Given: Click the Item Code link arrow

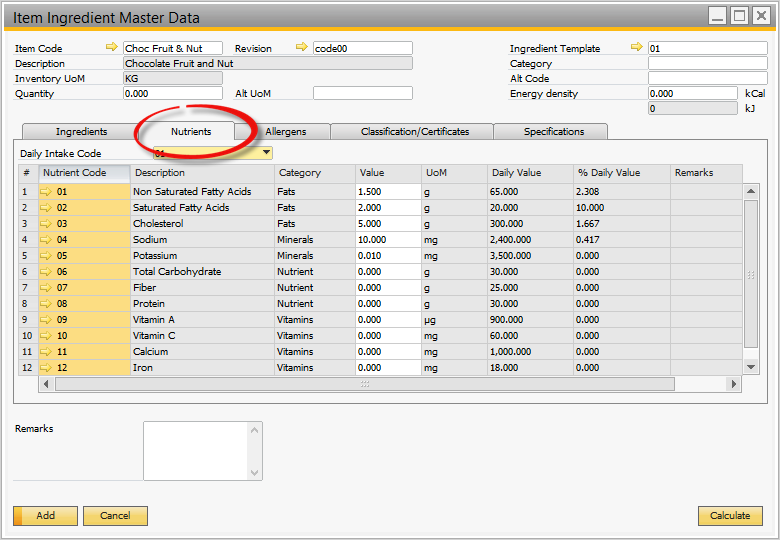Looking at the screenshot, I should point(112,47).
